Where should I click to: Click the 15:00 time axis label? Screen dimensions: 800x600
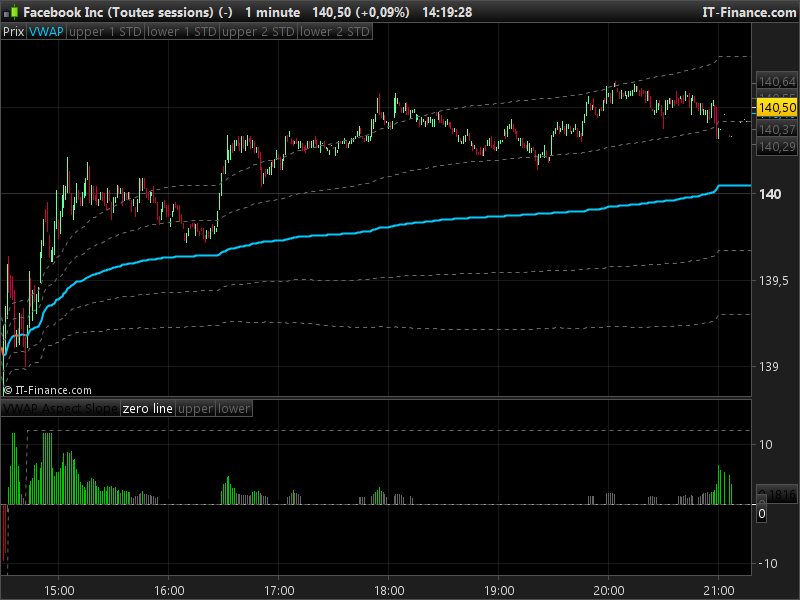point(59,591)
